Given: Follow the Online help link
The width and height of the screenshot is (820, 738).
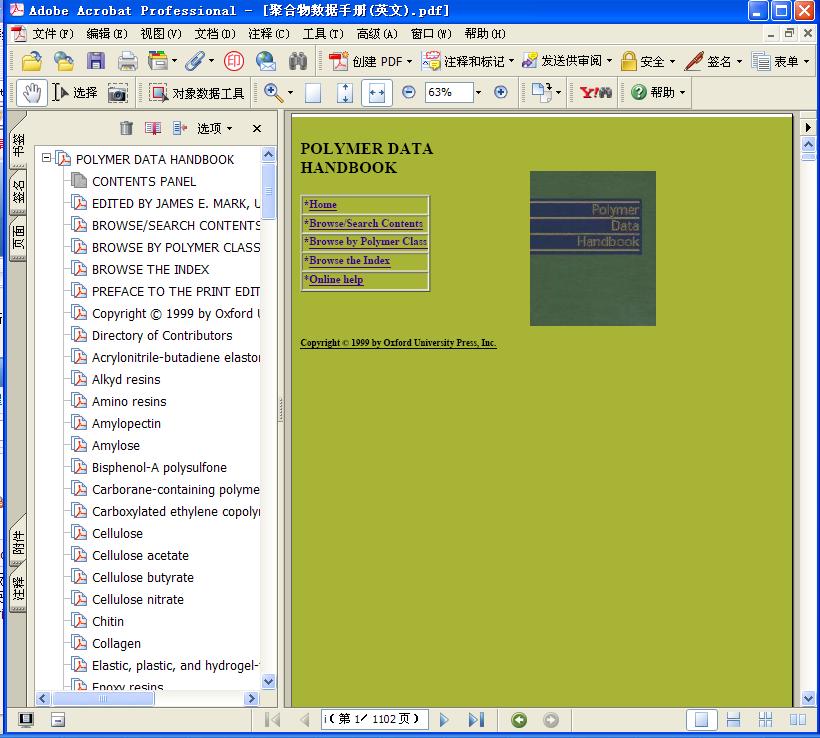Looking at the screenshot, I should (x=336, y=279).
